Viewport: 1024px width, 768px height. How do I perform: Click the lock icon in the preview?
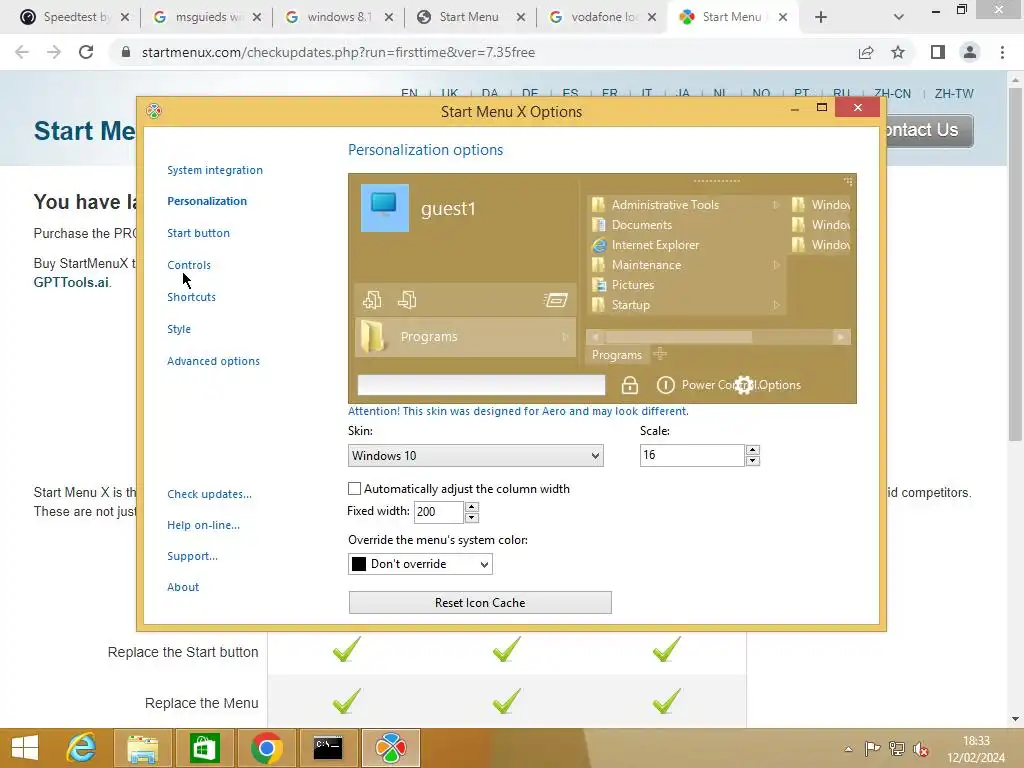click(630, 385)
